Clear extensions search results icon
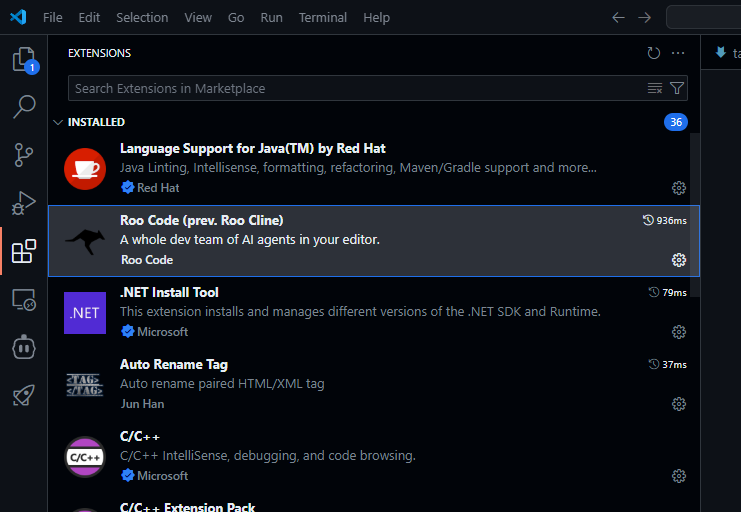The image size is (741, 512). (655, 88)
